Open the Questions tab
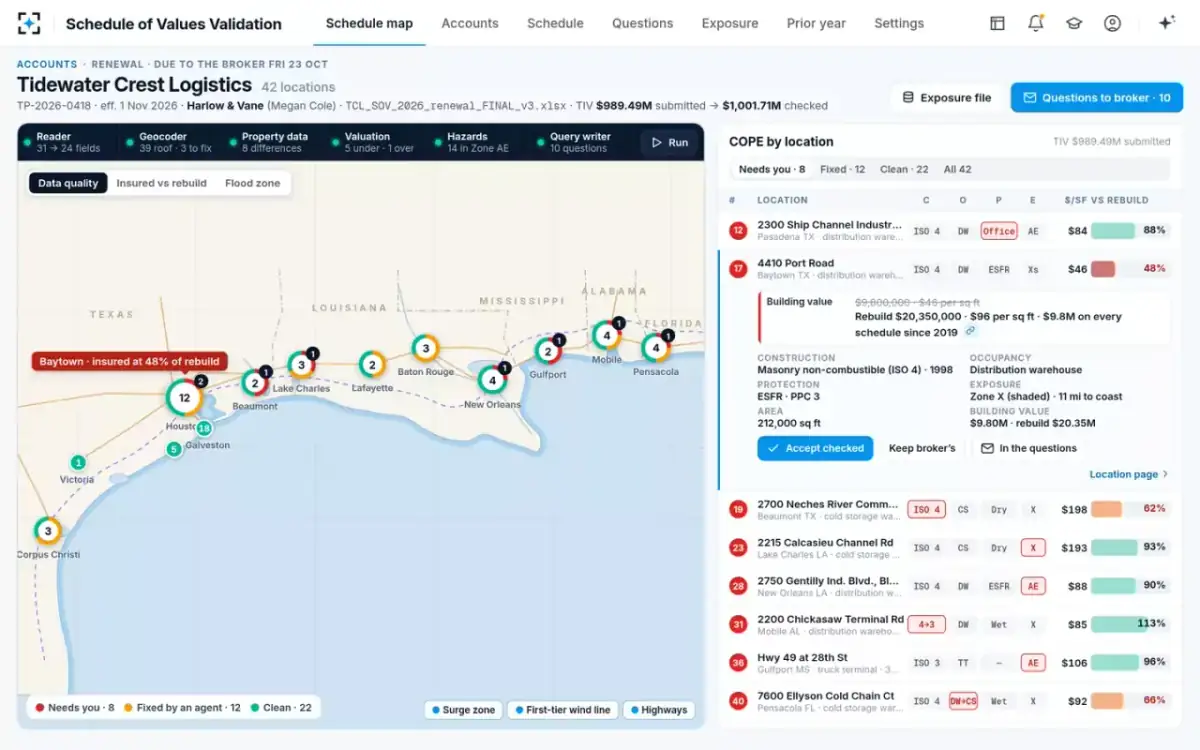1200x750 pixels. click(x=642, y=23)
